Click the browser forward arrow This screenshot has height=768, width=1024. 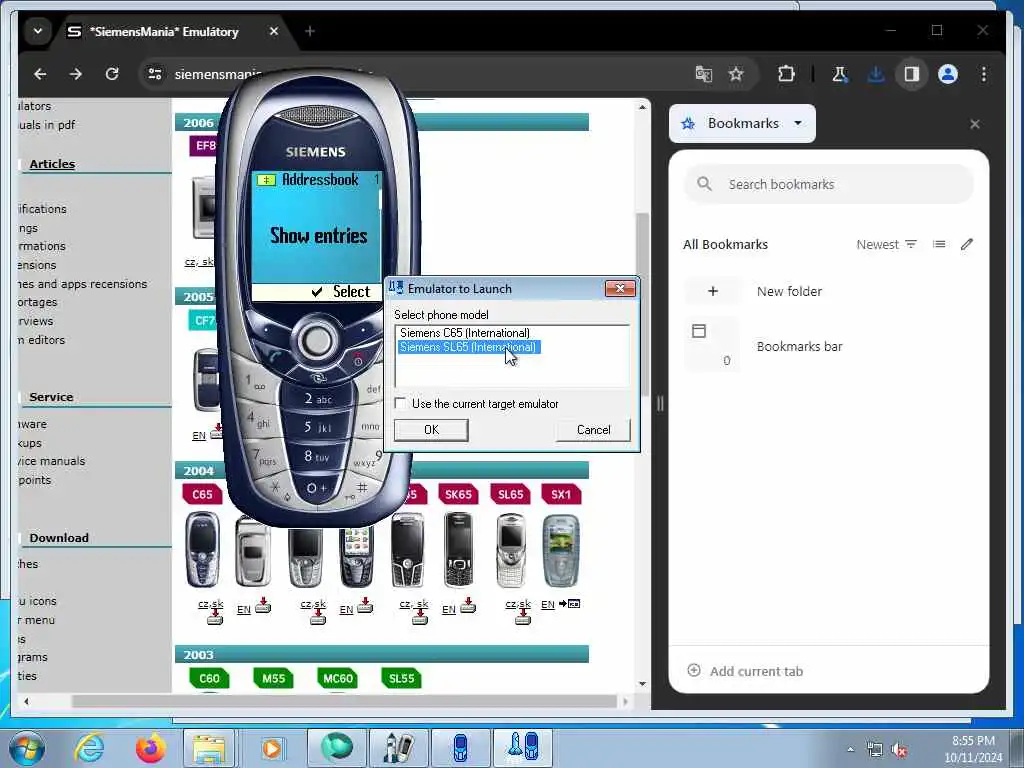[x=76, y=74]
